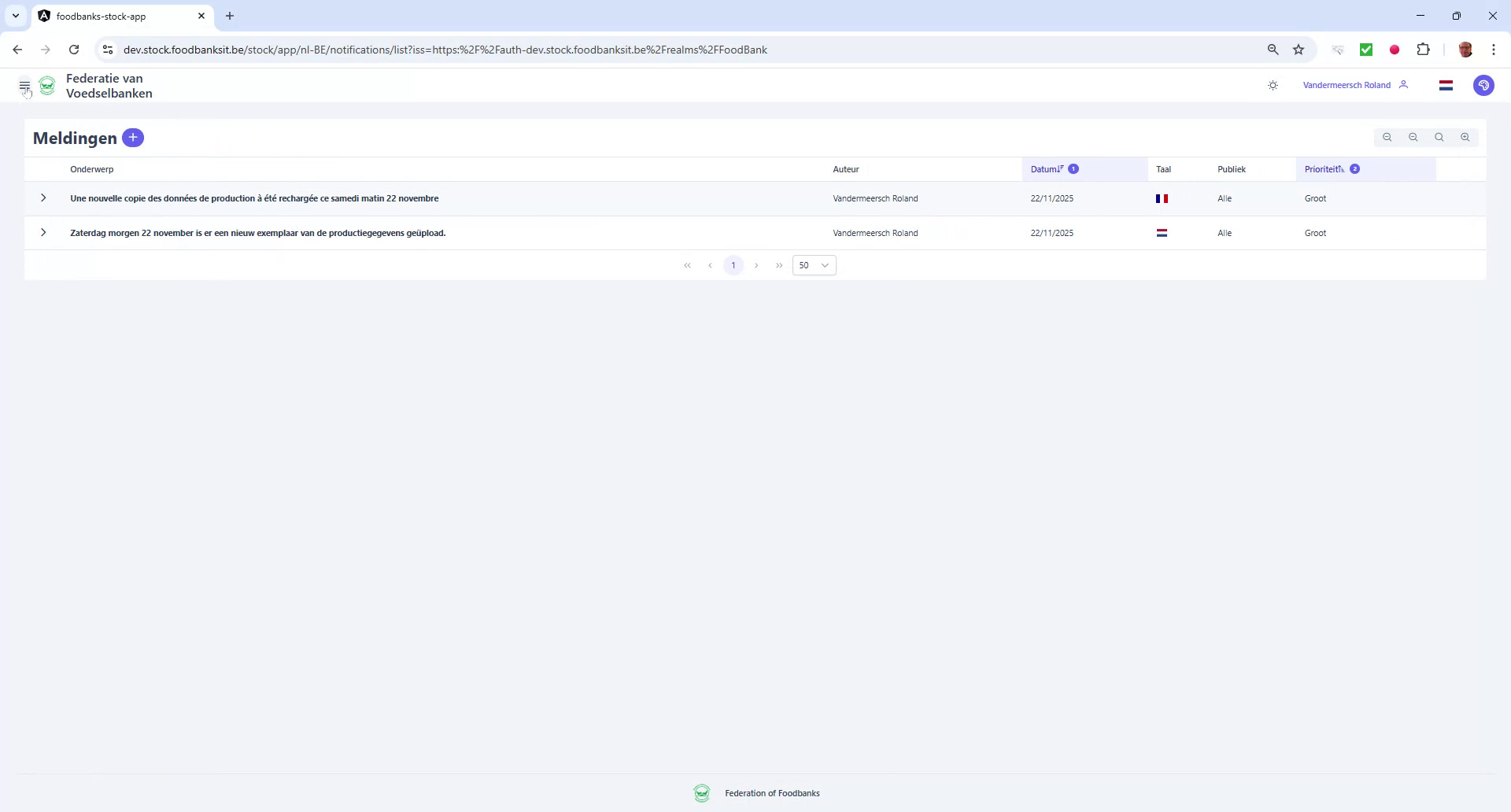Open the hamburger navigation menu
The image size is (1511, 812).
24,85
